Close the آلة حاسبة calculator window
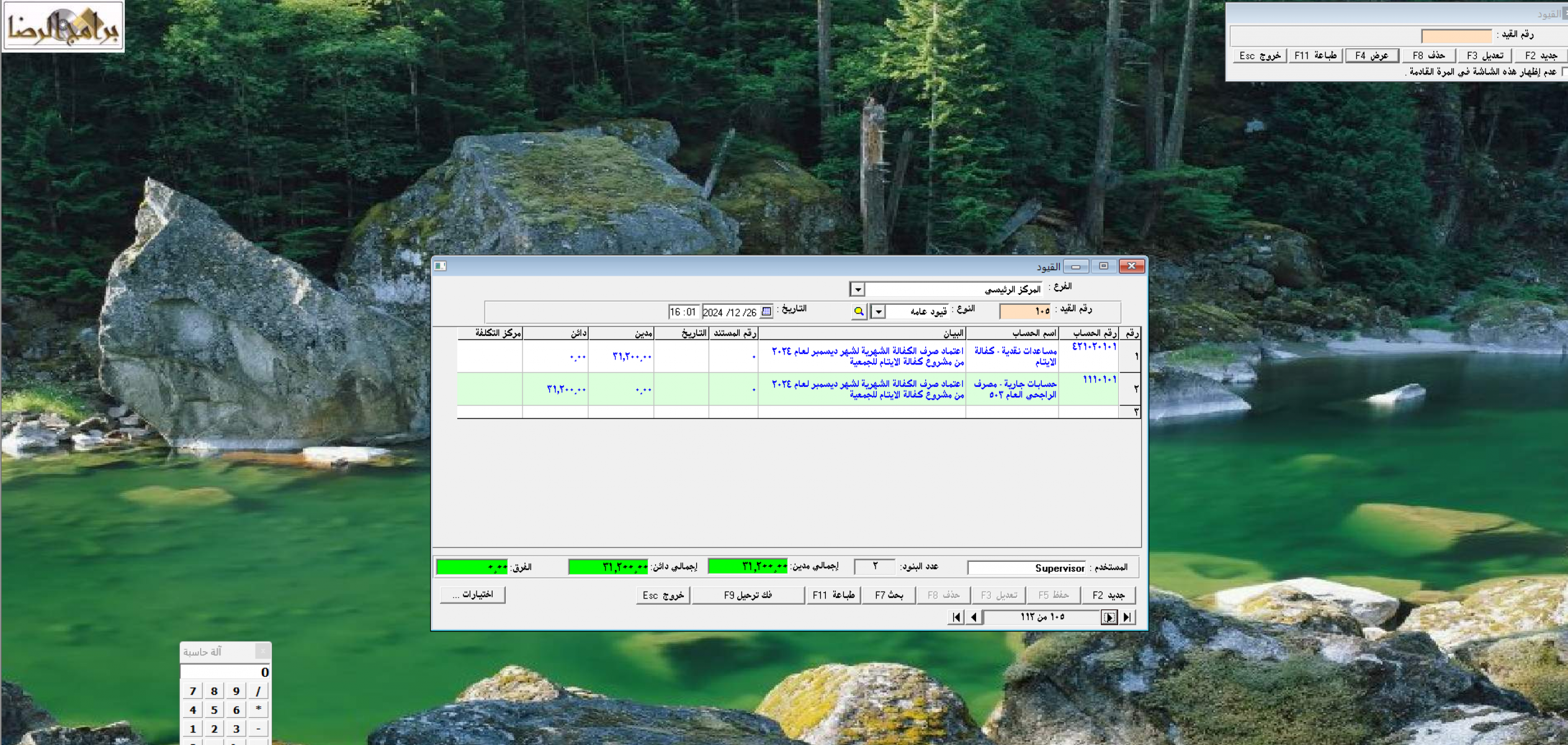Viewport: 1568px width, 745px height. [262, 651]
